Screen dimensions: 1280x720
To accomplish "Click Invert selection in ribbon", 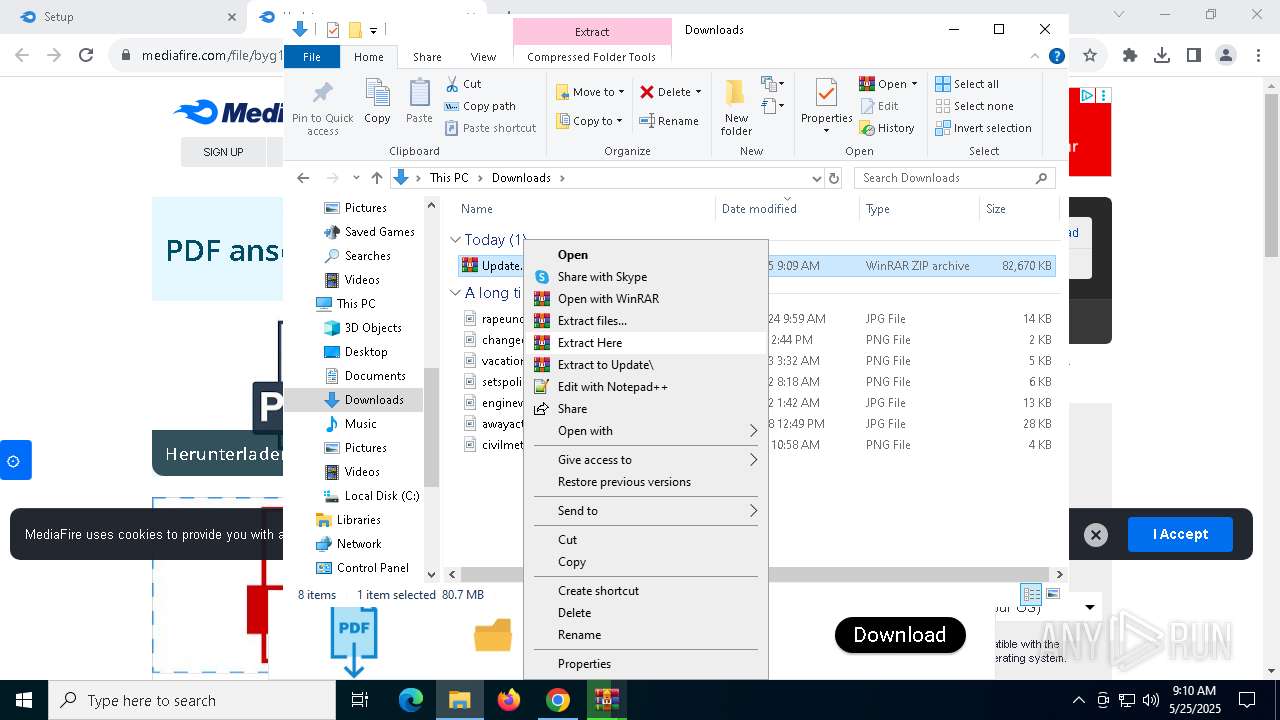I will coord(983,128).
